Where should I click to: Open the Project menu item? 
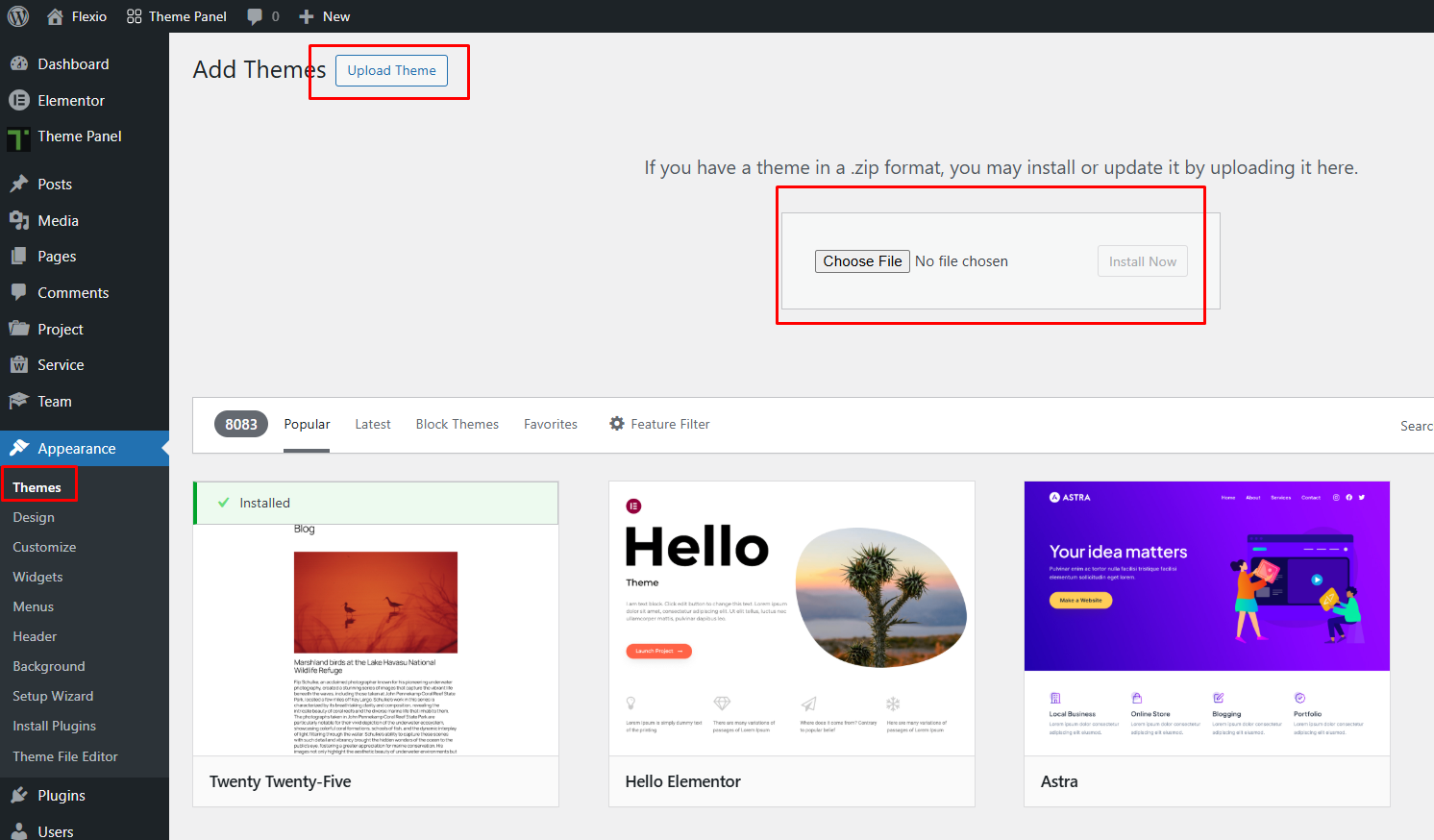[x=61, y=330]
